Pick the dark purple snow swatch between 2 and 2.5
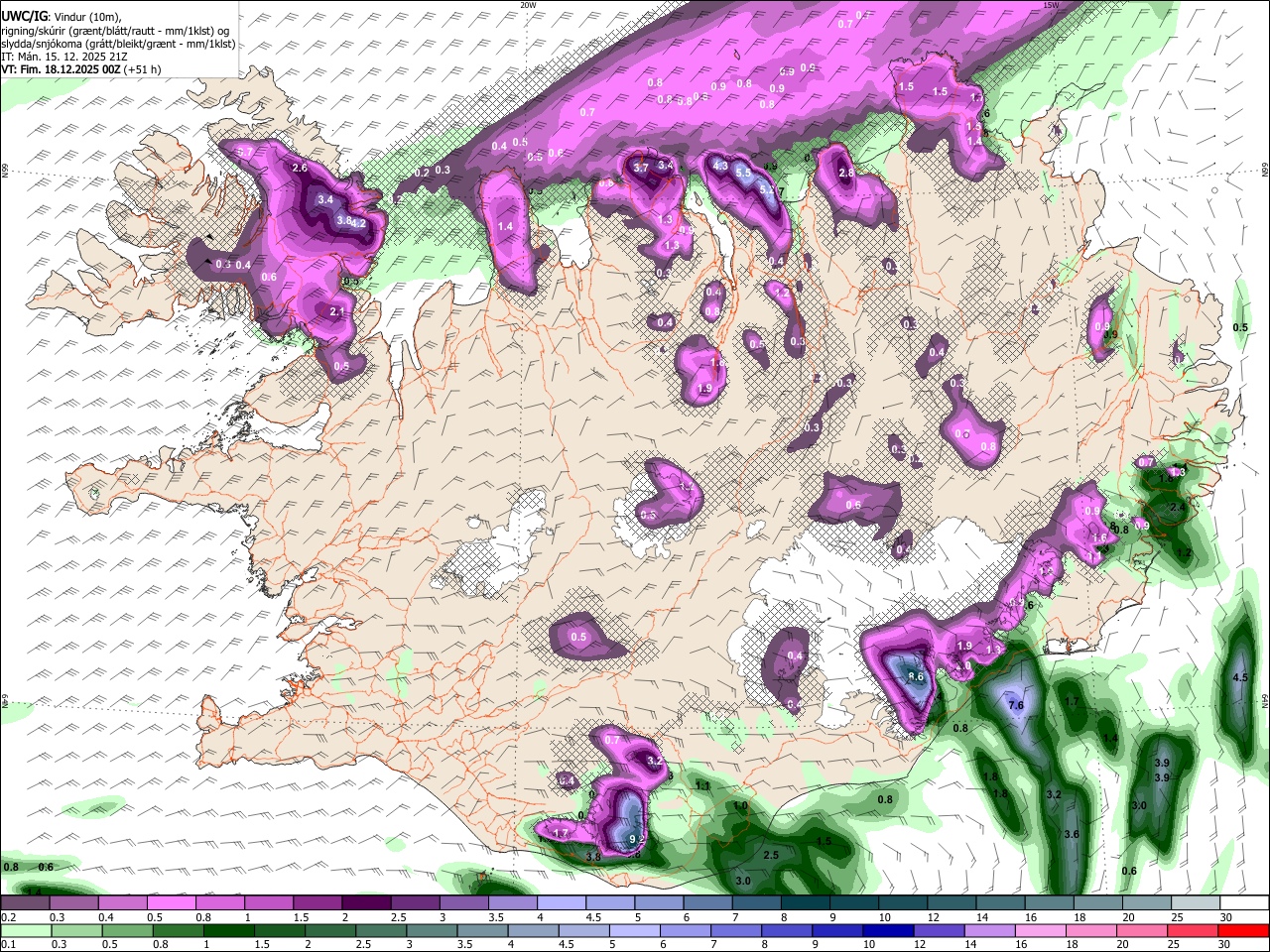This screenshot has width=1270, height=952. click(366, 902)
